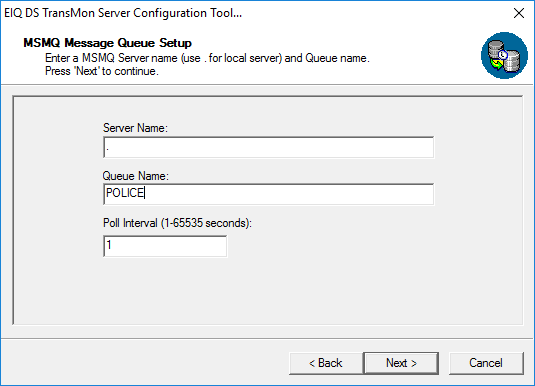Proceed using the Next > button

point(401,363)
